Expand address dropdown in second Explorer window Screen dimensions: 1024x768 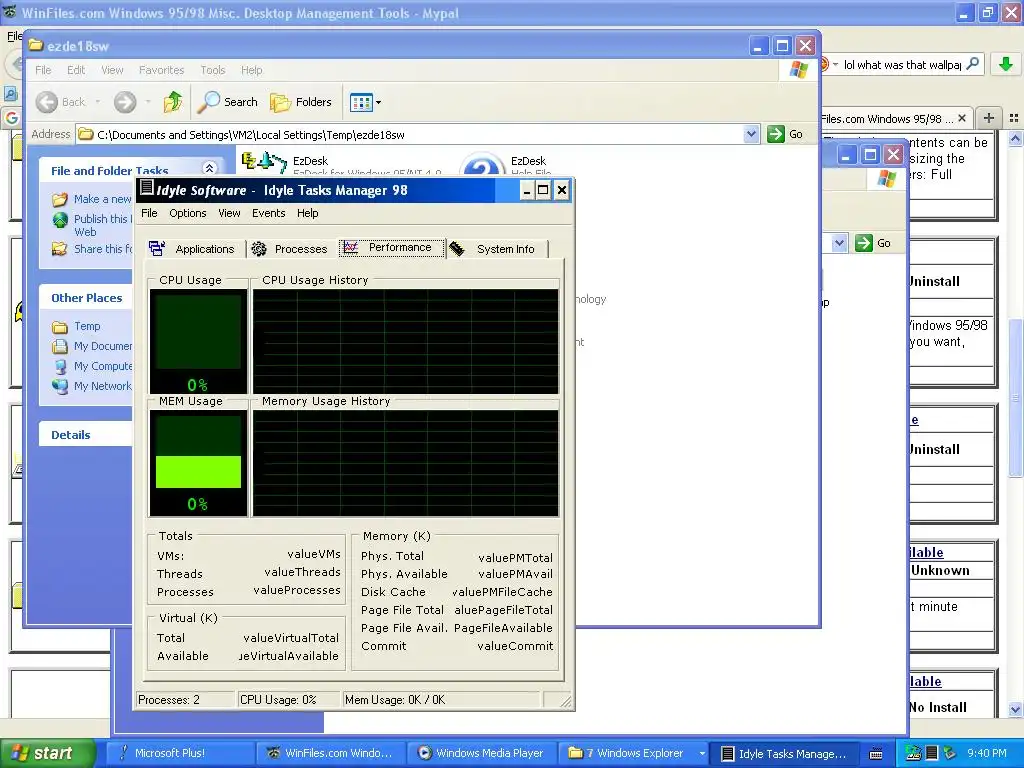coord(839,243)
